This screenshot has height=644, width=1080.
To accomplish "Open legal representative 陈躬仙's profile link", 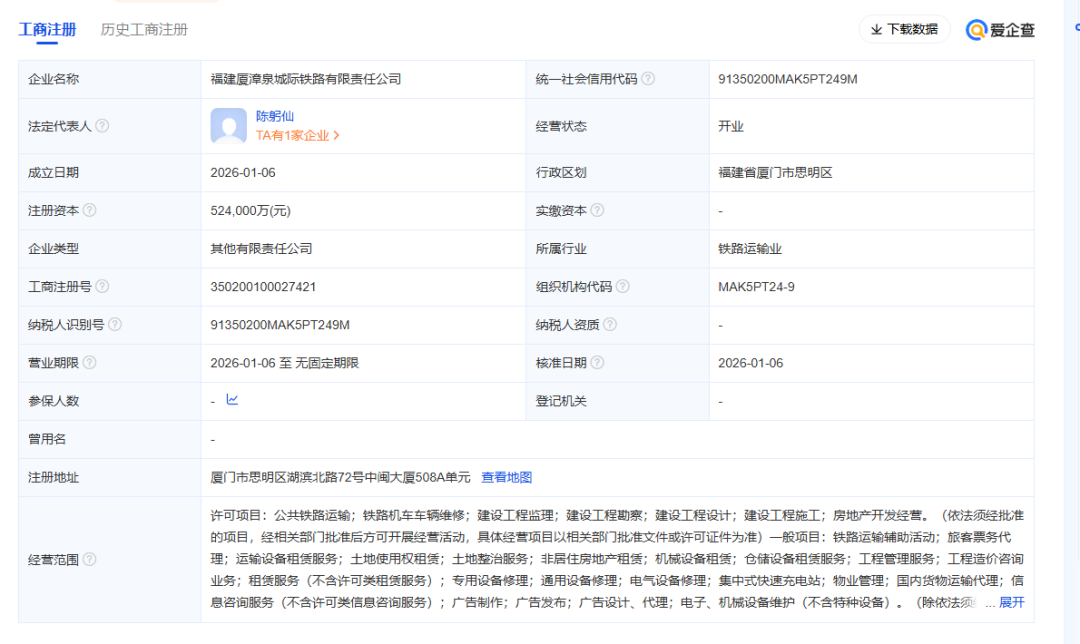I will 275,116.
